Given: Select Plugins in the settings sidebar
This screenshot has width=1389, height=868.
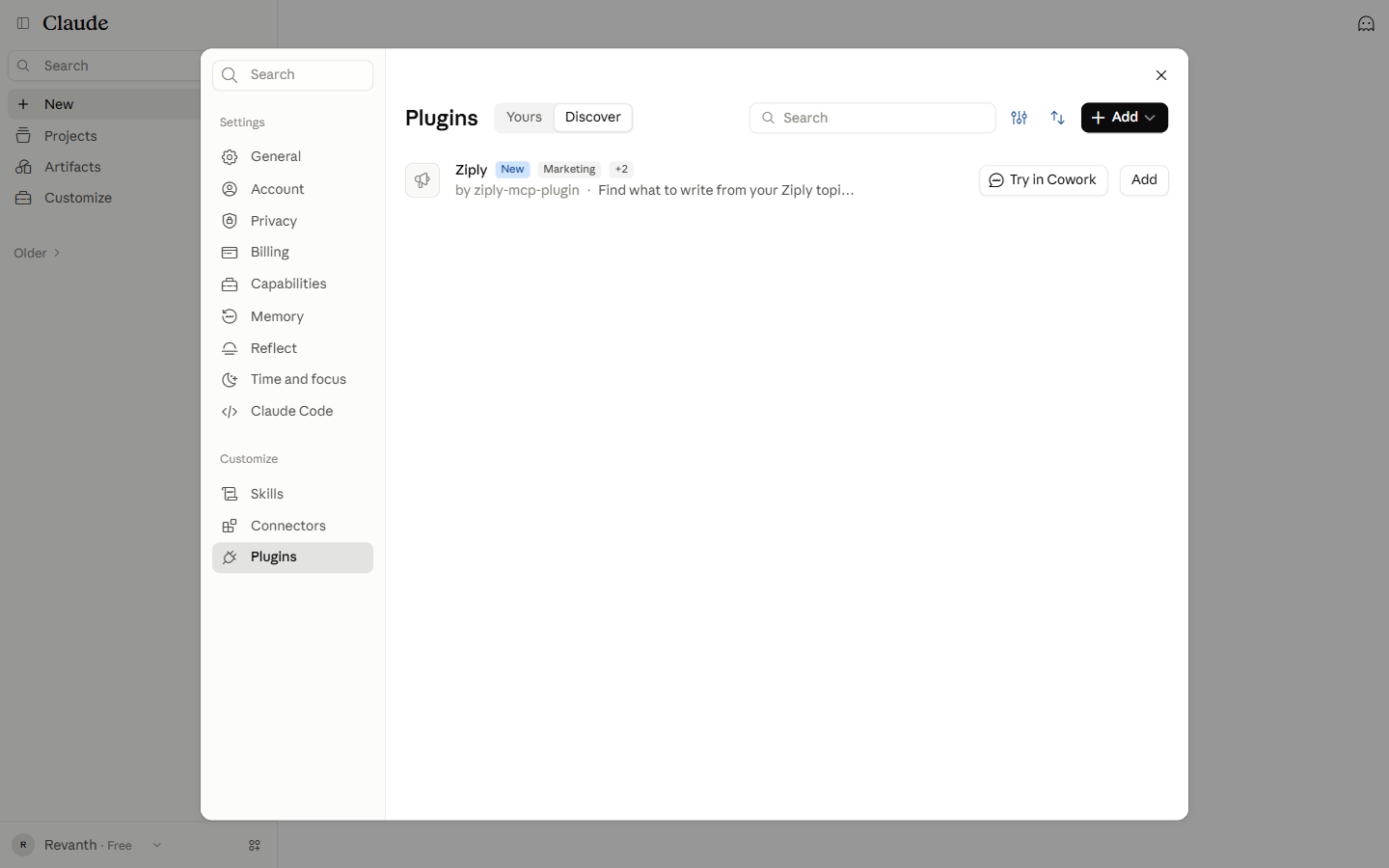Looking at the screenshot, I should [x=292, y=557].
